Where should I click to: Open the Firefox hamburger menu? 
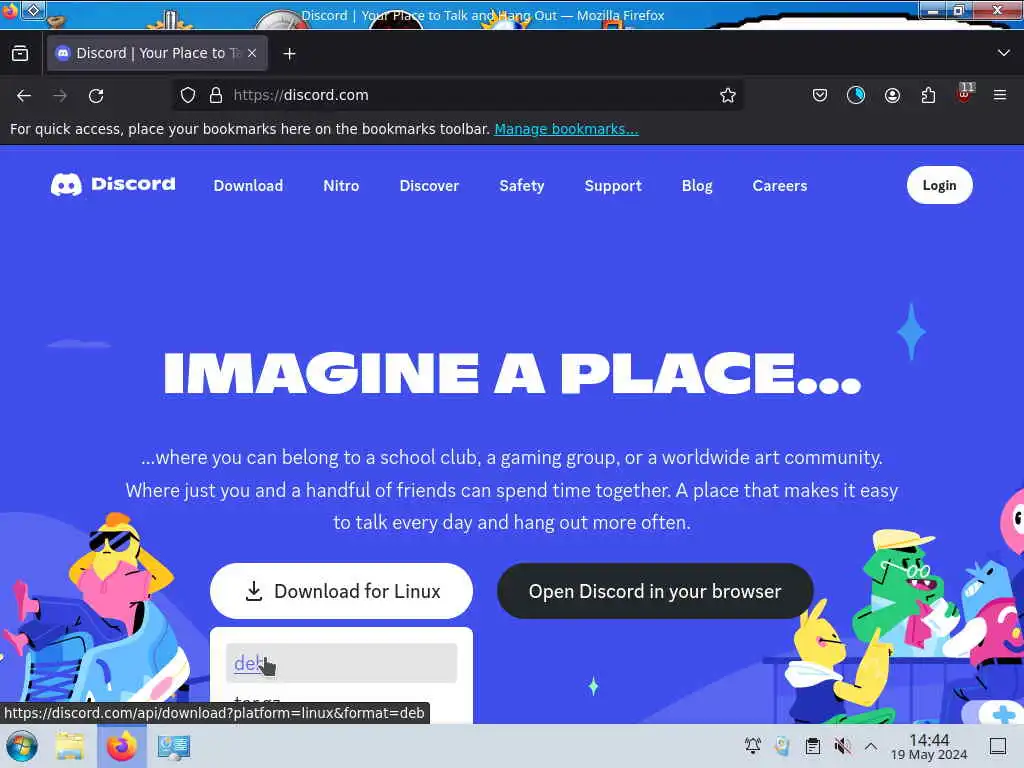click(1000, 95)
